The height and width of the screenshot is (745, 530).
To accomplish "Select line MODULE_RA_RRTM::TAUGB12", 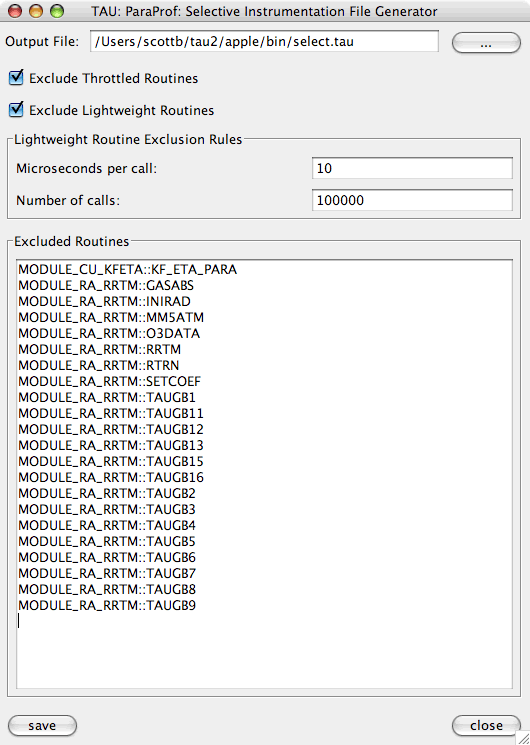I will [111, 430].
